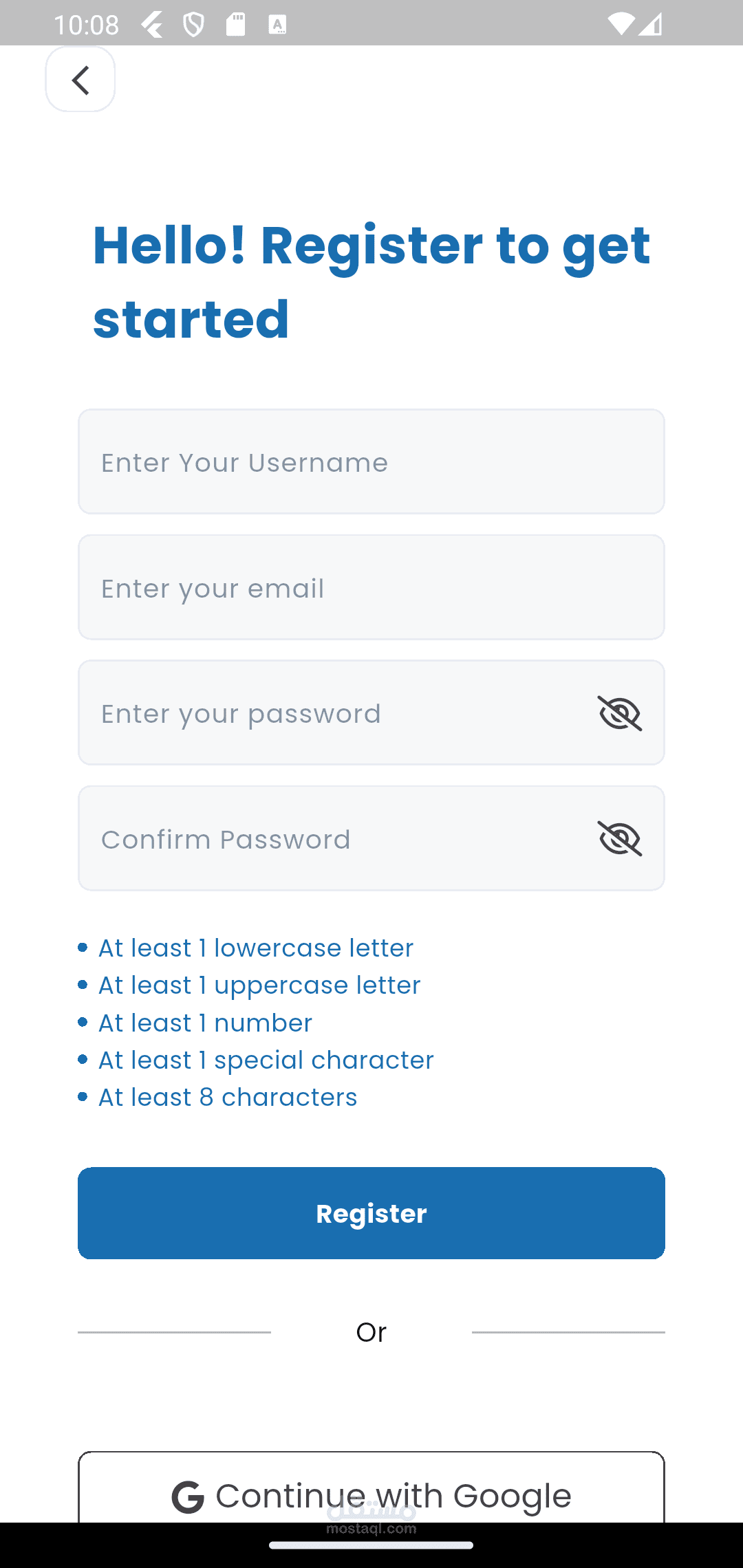Choose Continue with Google sign-up

point(371,1494)
